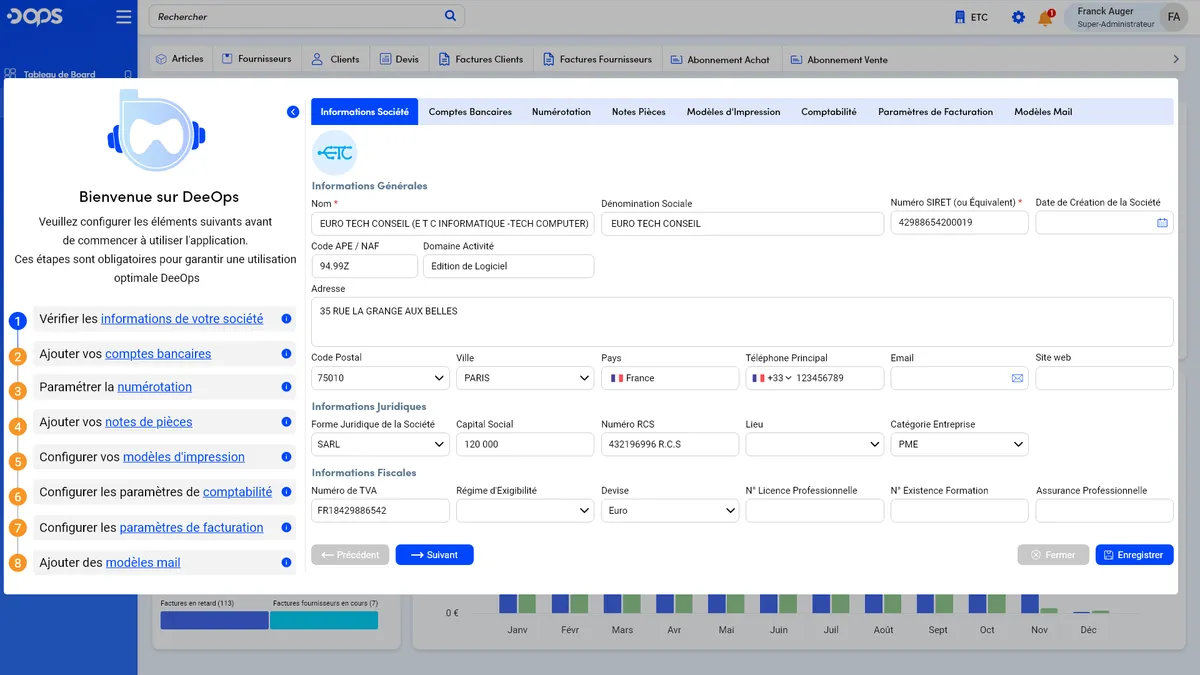Follow the modèles d'impression link

184,457
